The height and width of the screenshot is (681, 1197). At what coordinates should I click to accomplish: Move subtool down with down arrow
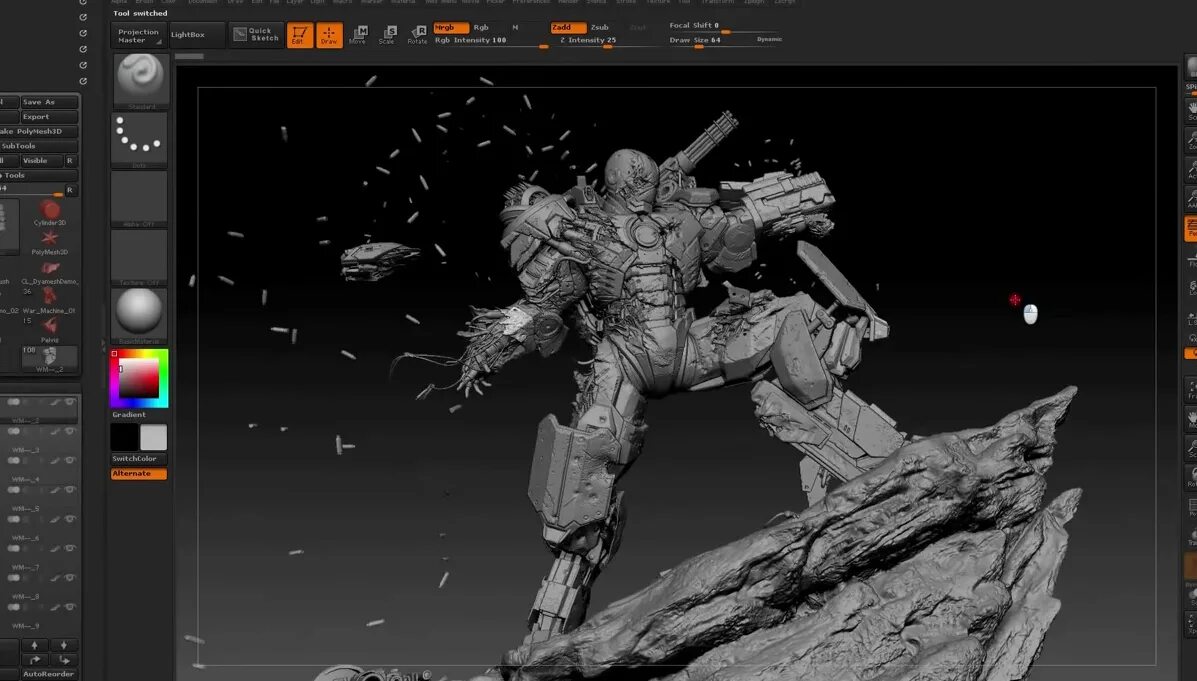(64, 645)
